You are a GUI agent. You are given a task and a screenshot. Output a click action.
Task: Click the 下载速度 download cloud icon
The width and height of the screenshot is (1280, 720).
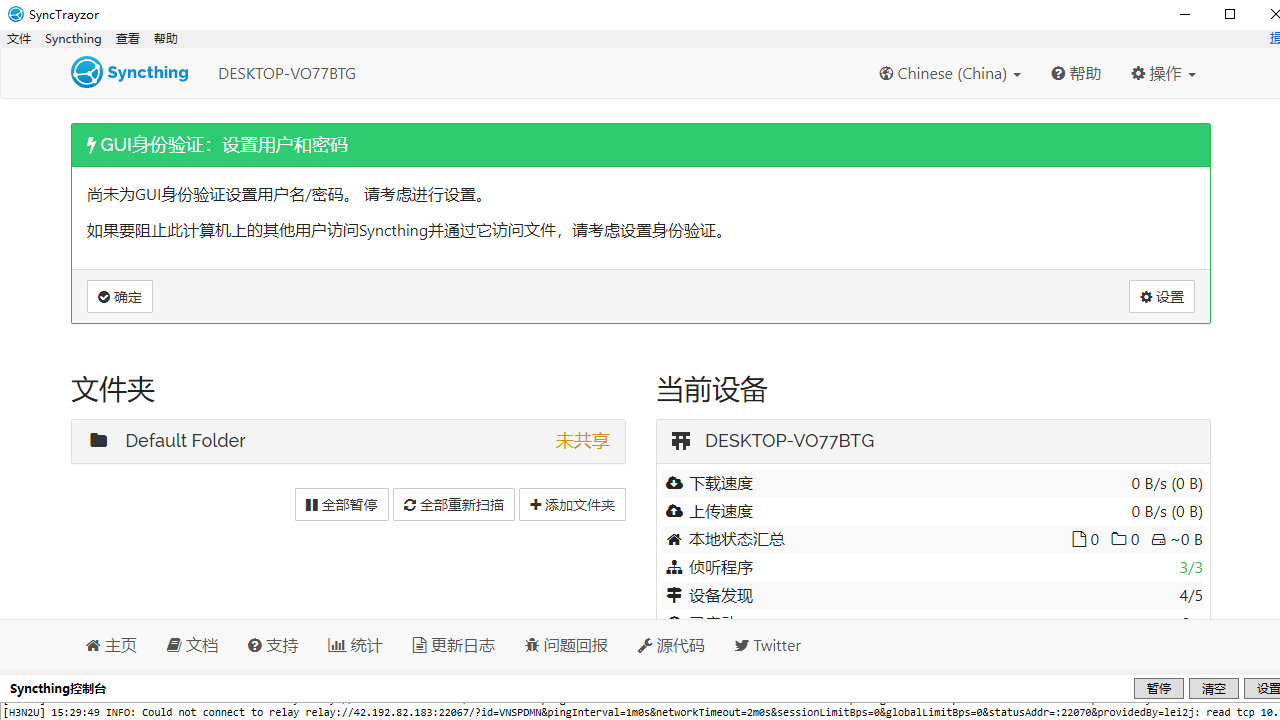coord(674,484)
